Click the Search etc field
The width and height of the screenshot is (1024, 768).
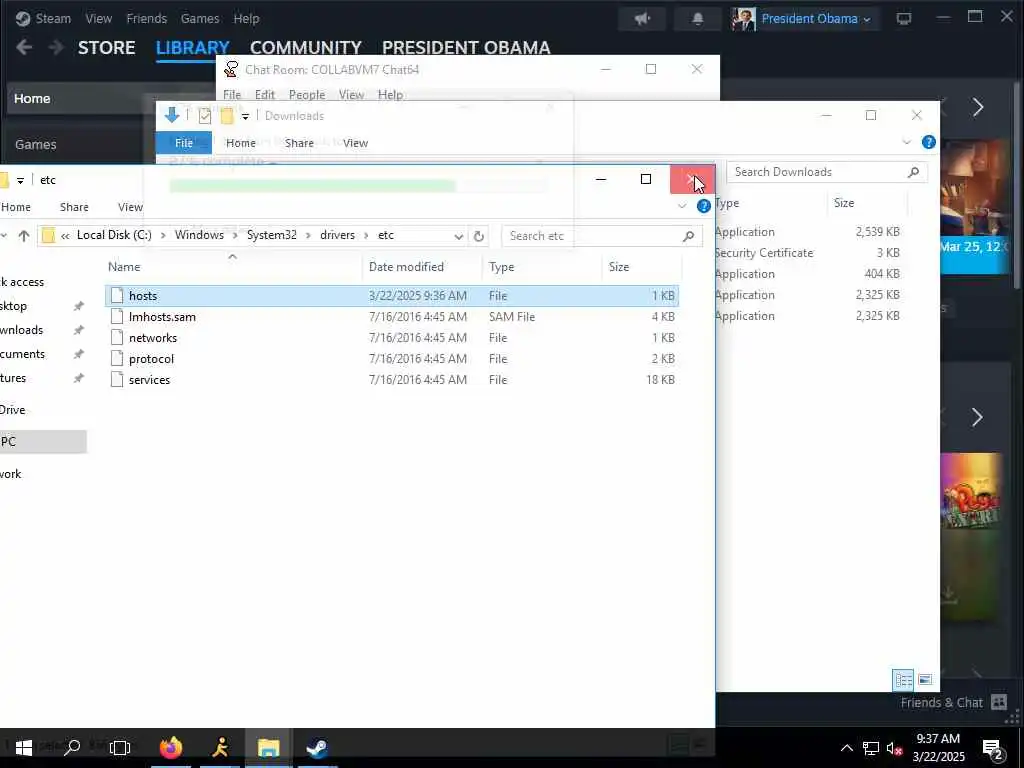(x=601, y=236)
